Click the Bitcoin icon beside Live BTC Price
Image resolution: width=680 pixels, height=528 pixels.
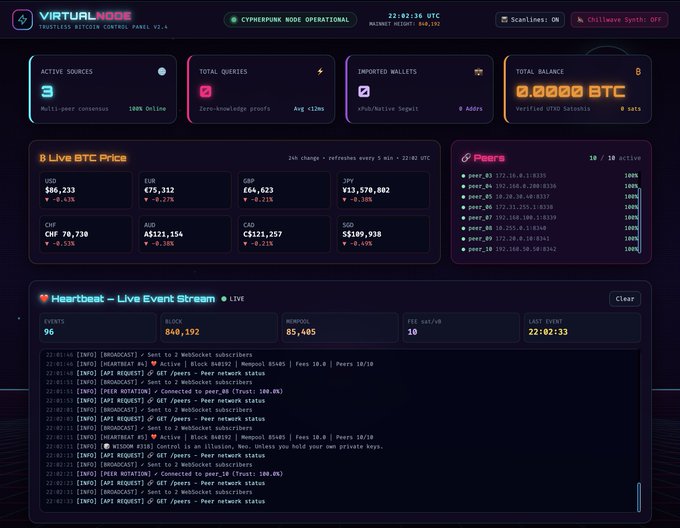point(42,158)
